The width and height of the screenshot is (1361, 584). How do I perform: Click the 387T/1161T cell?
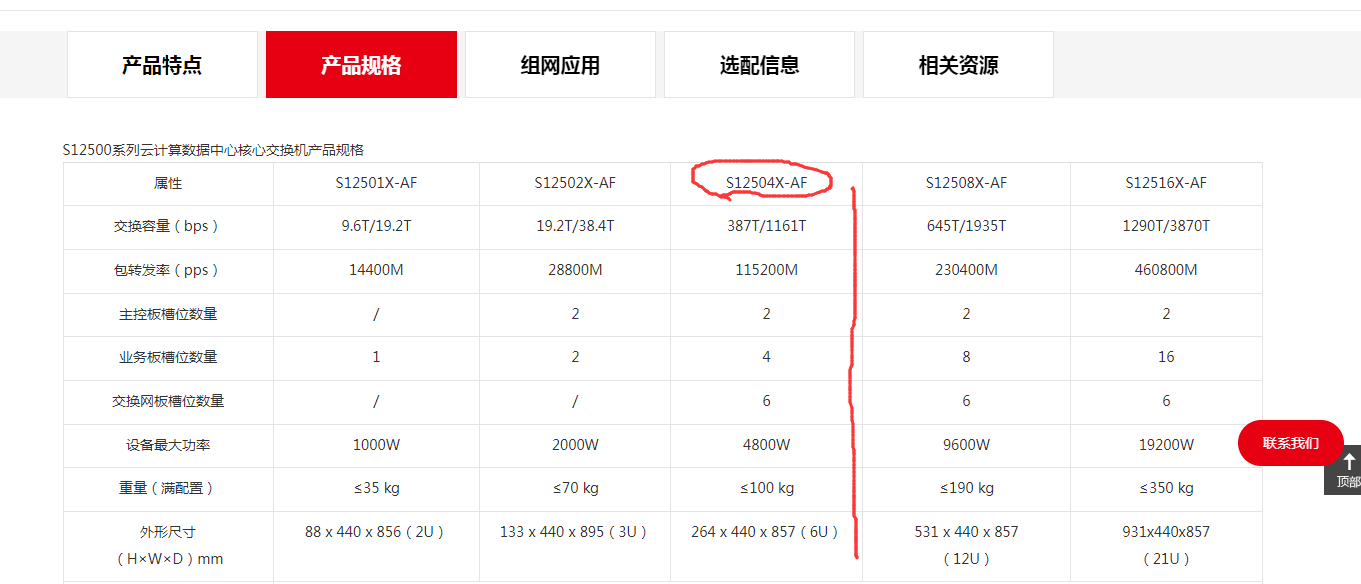click(x=766, y=226)
